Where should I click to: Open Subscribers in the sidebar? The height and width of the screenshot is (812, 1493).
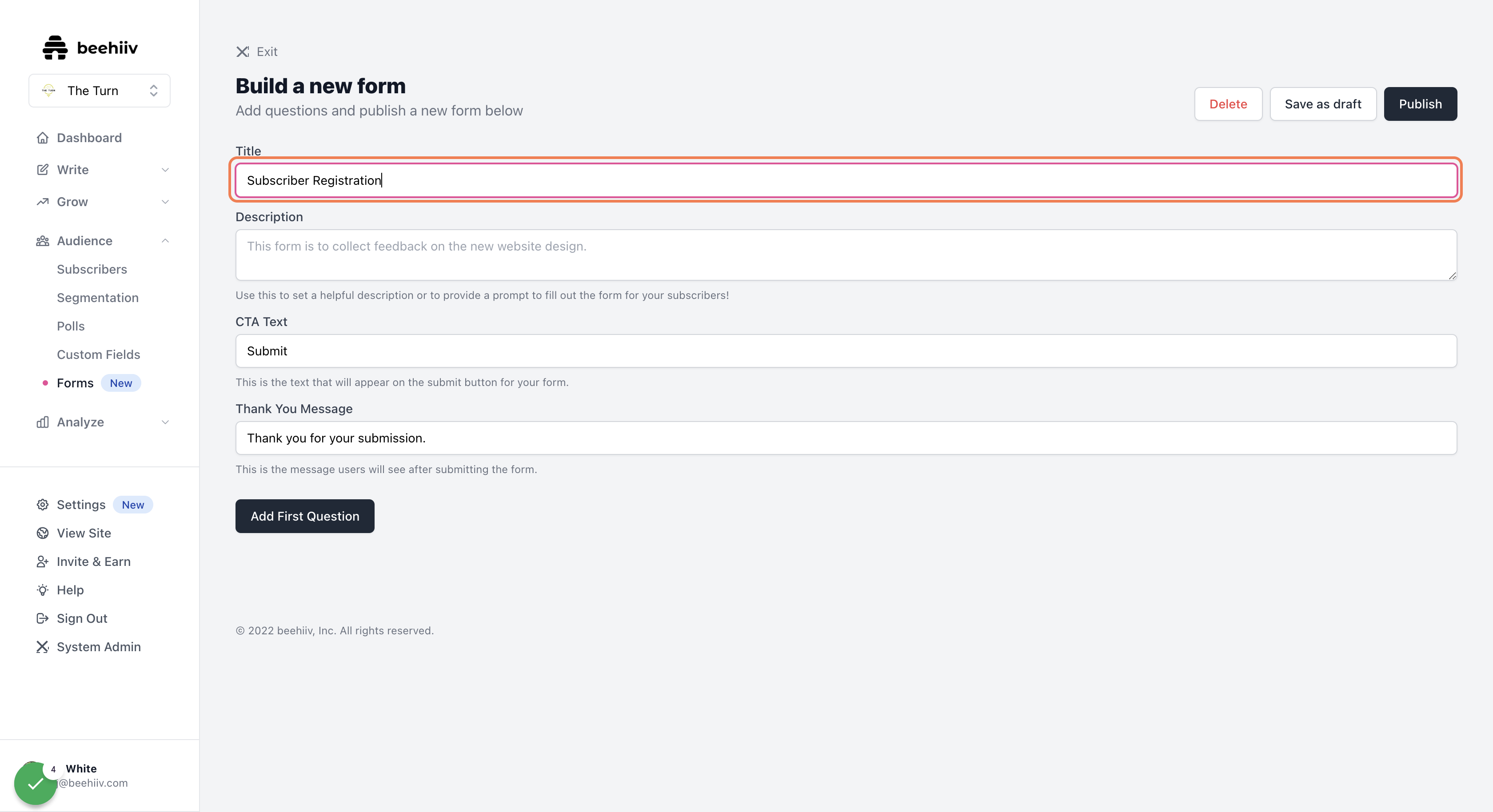92,270
